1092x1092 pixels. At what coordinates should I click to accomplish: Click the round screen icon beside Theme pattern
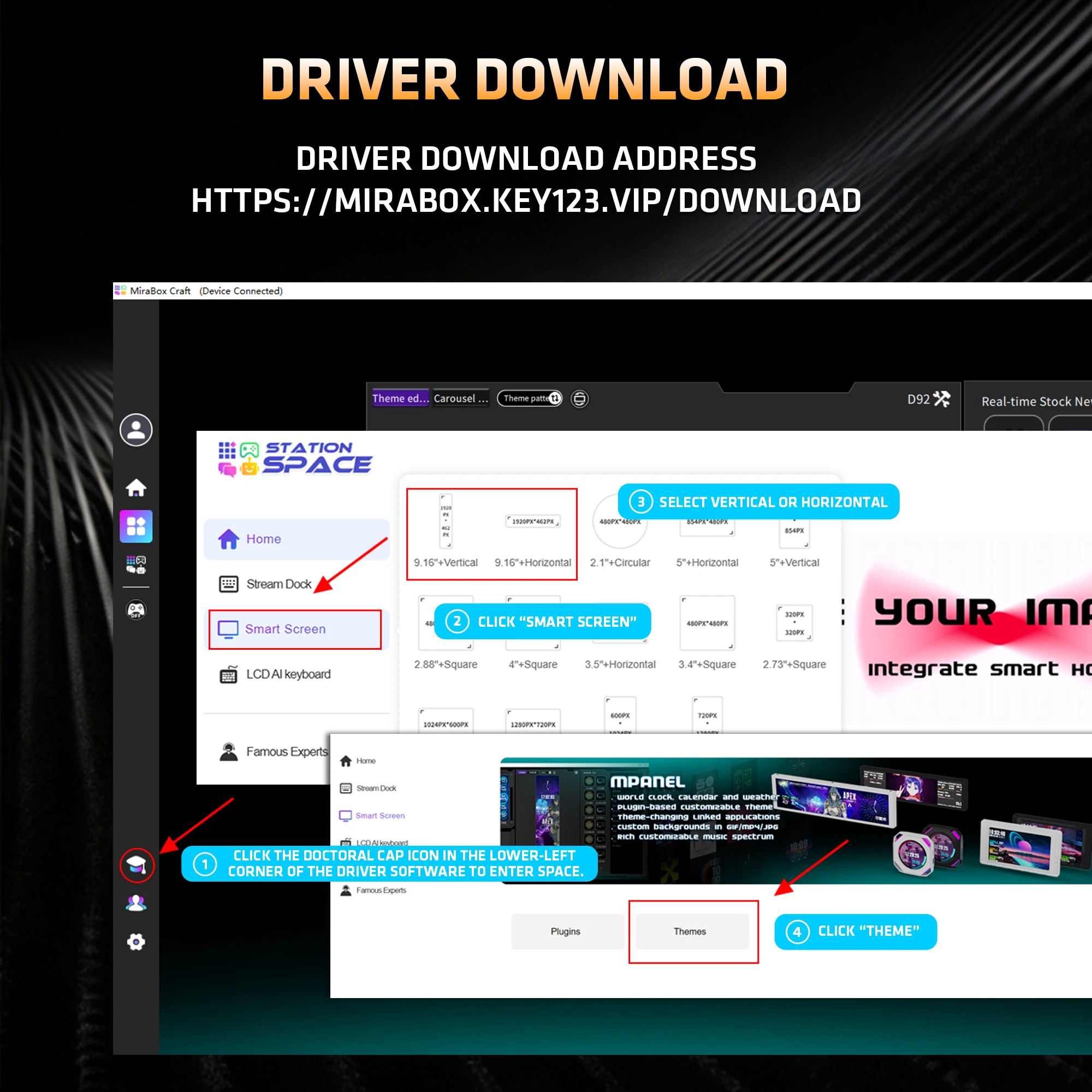(580, 399)
